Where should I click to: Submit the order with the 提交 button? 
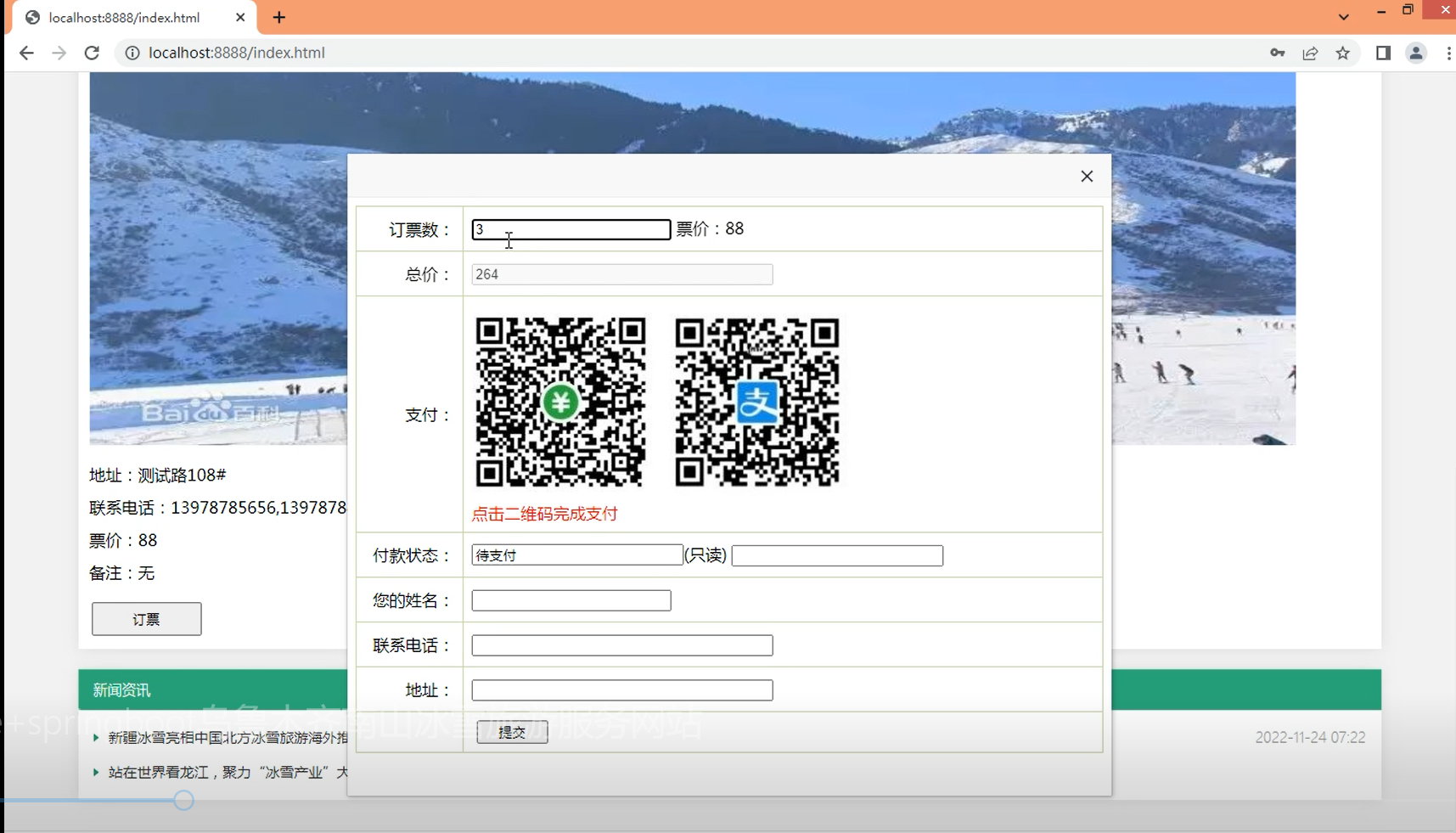512,732
